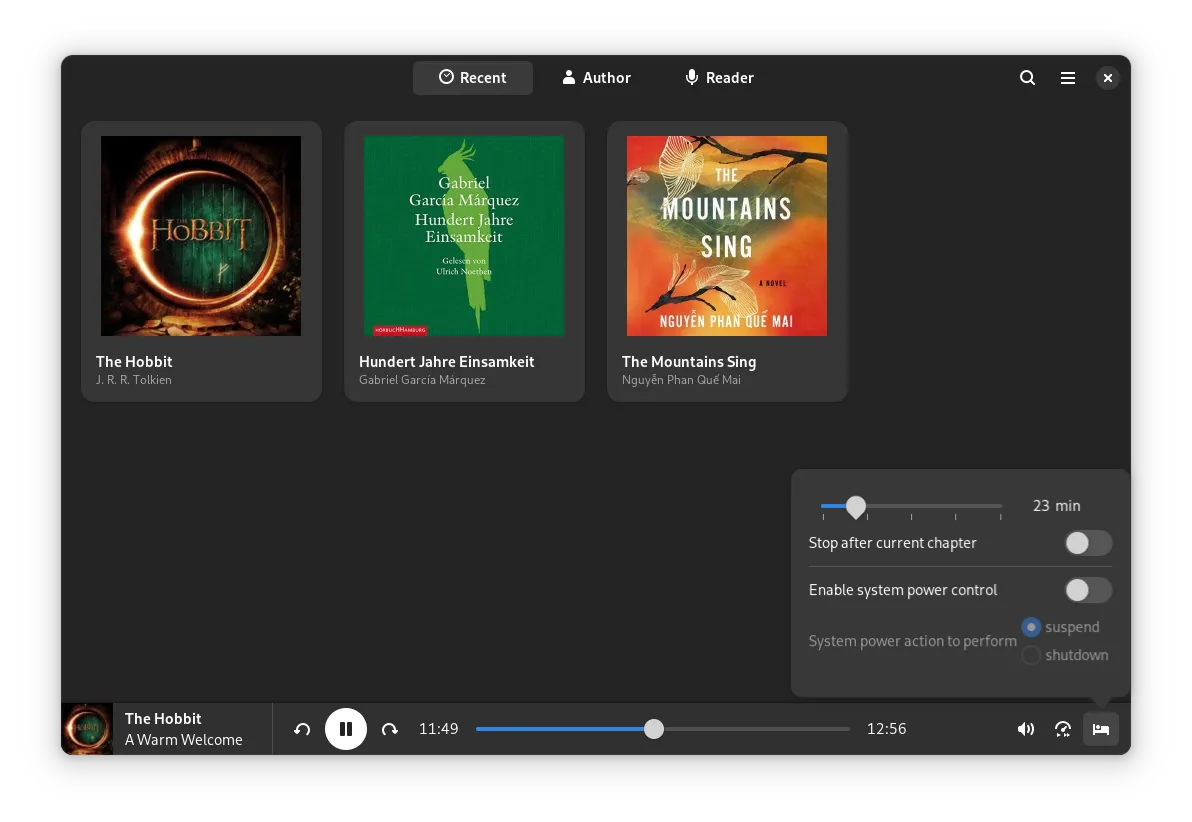Select the Recent tab
1192x822 pixels.
(x=473, y=78)
